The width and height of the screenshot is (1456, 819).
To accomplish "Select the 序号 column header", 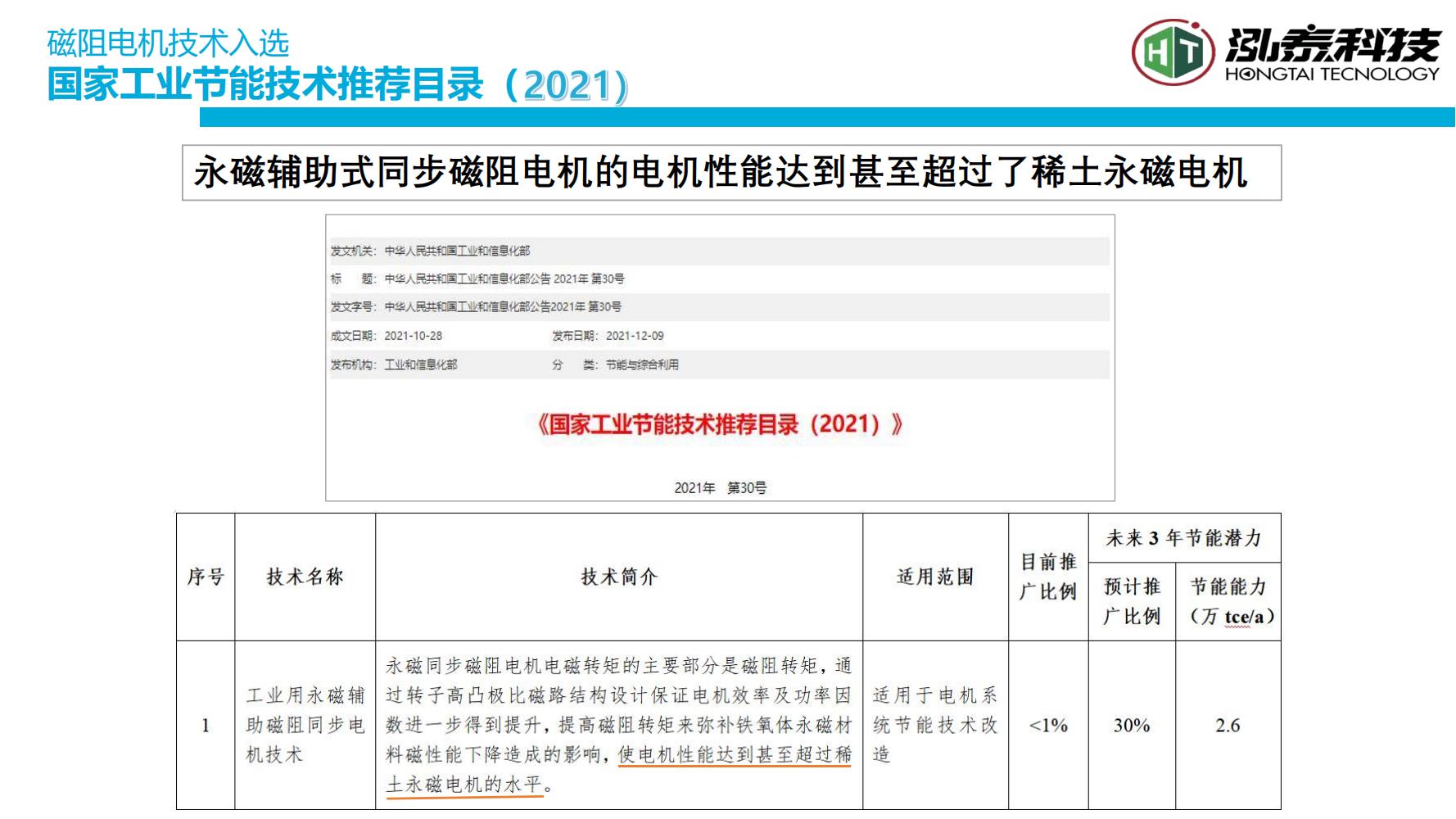I will [x=206, y=577].
